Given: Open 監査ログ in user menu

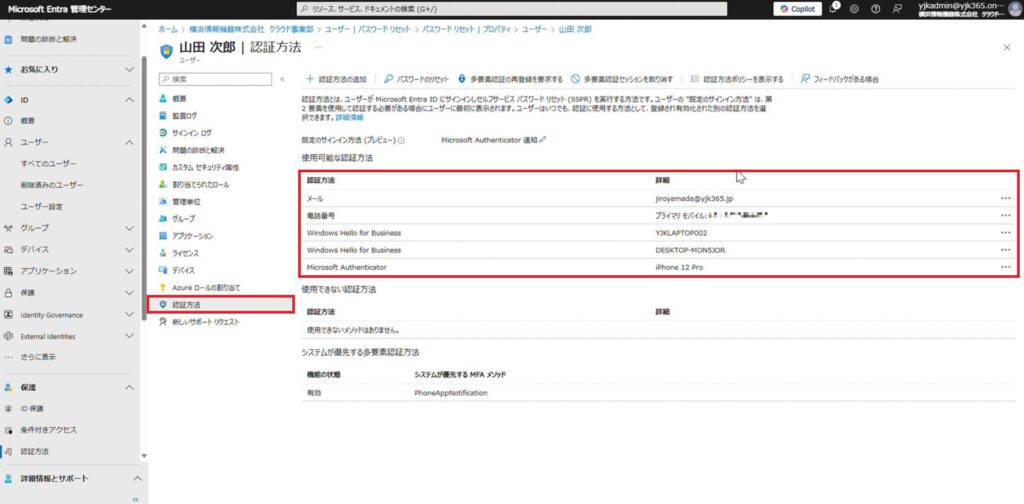Looking at the screenshot, I should 184,116.
